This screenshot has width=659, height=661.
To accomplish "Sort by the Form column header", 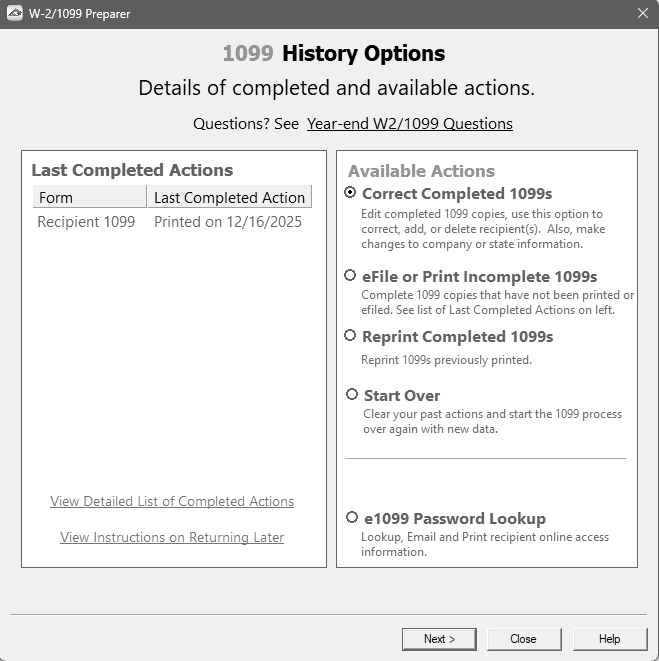I will tap(90, 197).
